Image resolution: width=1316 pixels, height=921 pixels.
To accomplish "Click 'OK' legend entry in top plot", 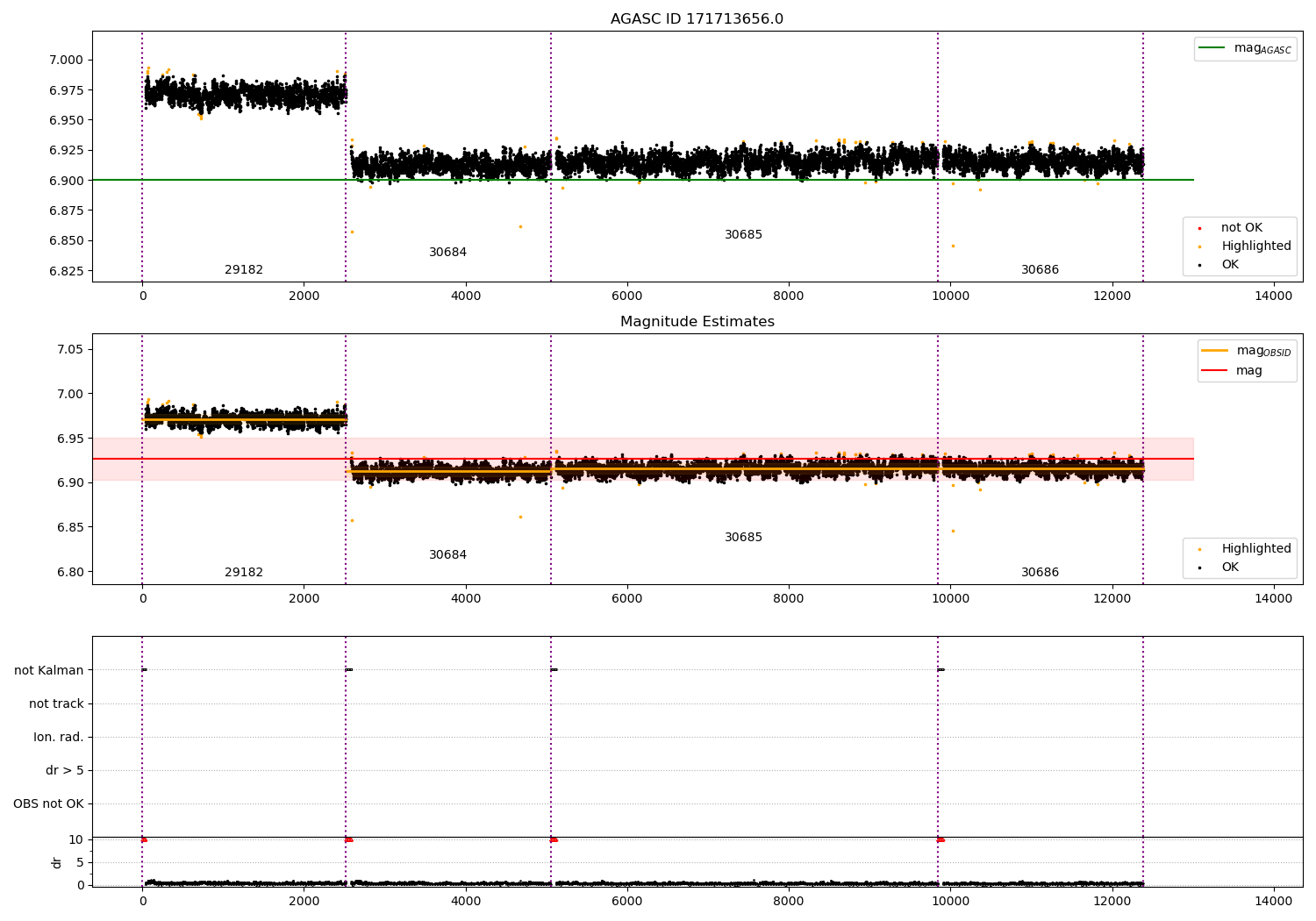I will click(1219, 265).
